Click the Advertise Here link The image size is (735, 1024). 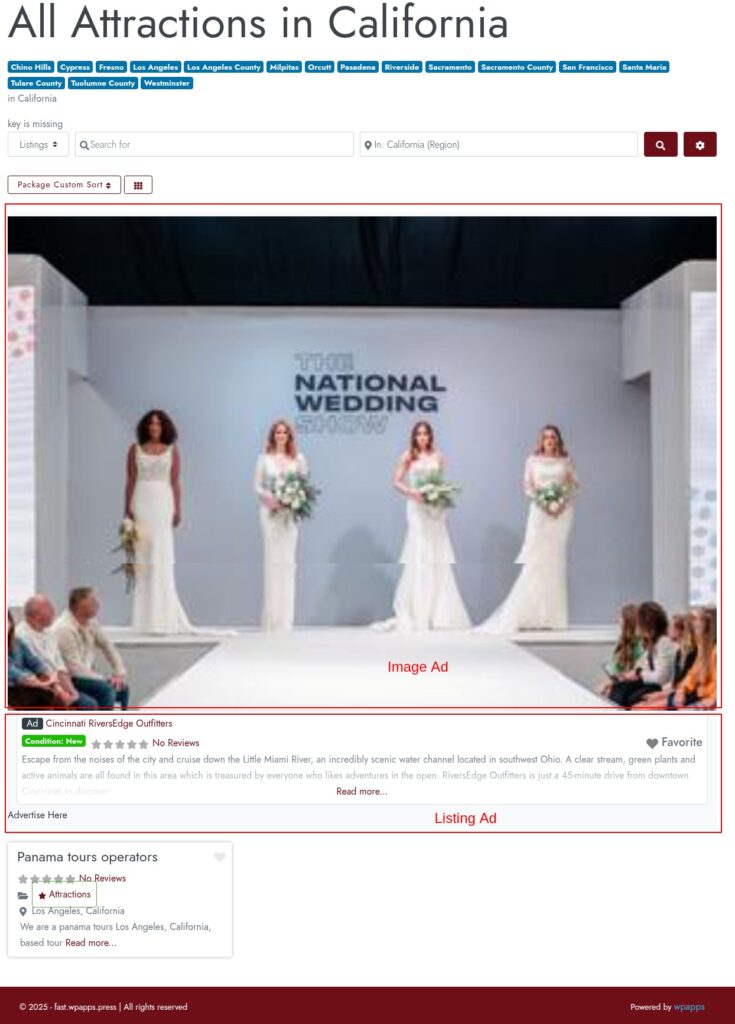click(x=38, y=815)
